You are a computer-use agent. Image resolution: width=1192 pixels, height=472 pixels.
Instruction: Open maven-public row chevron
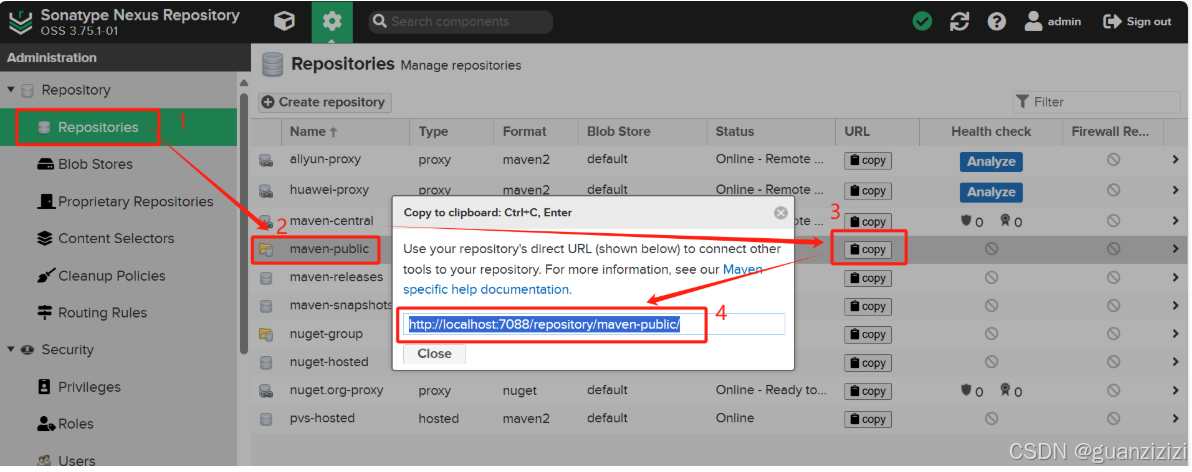pyautogui.click(x=1175, y=249)
